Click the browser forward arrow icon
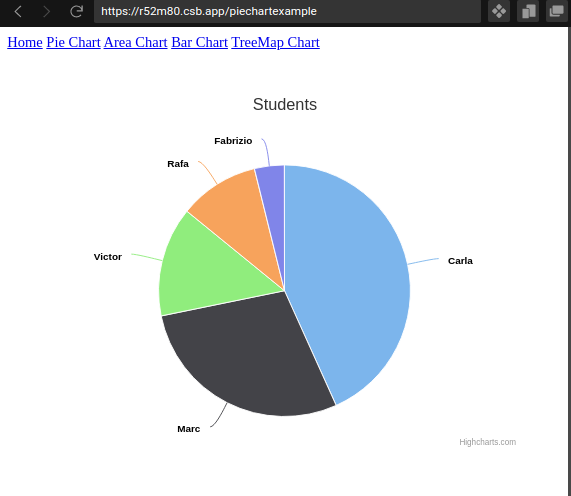The image size is (571, 496). (x=46, y=12)
